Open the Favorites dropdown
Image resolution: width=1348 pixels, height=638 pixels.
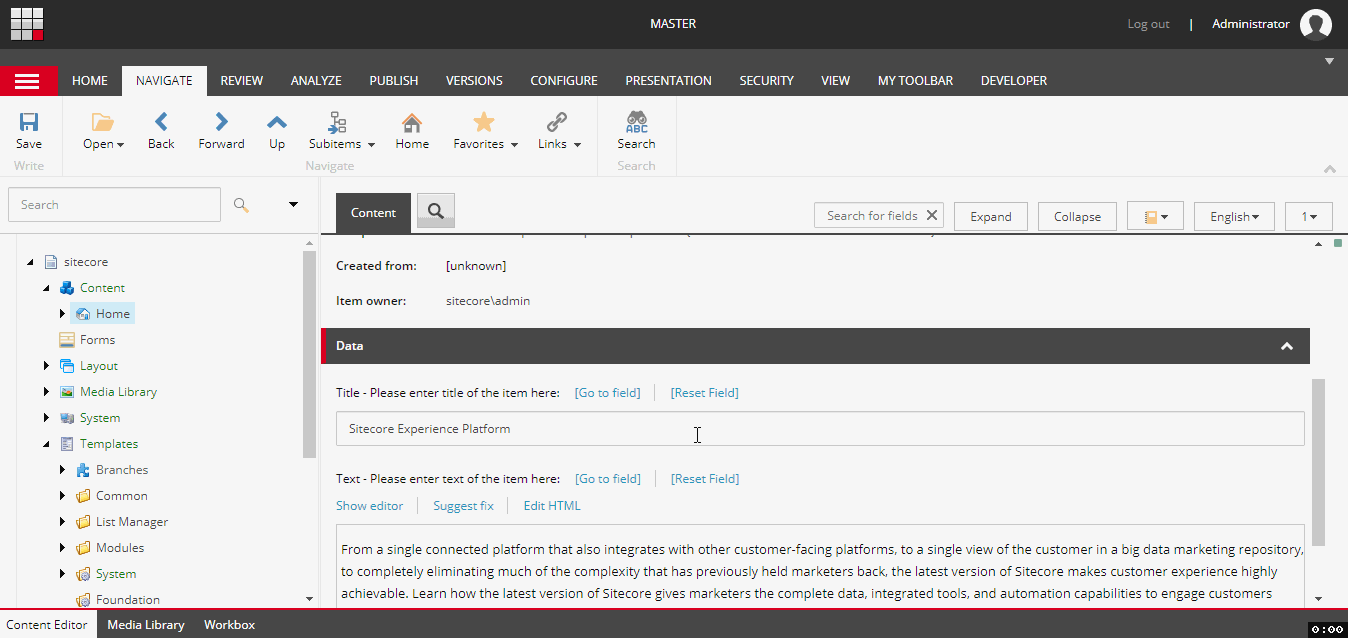click(485, 131)
